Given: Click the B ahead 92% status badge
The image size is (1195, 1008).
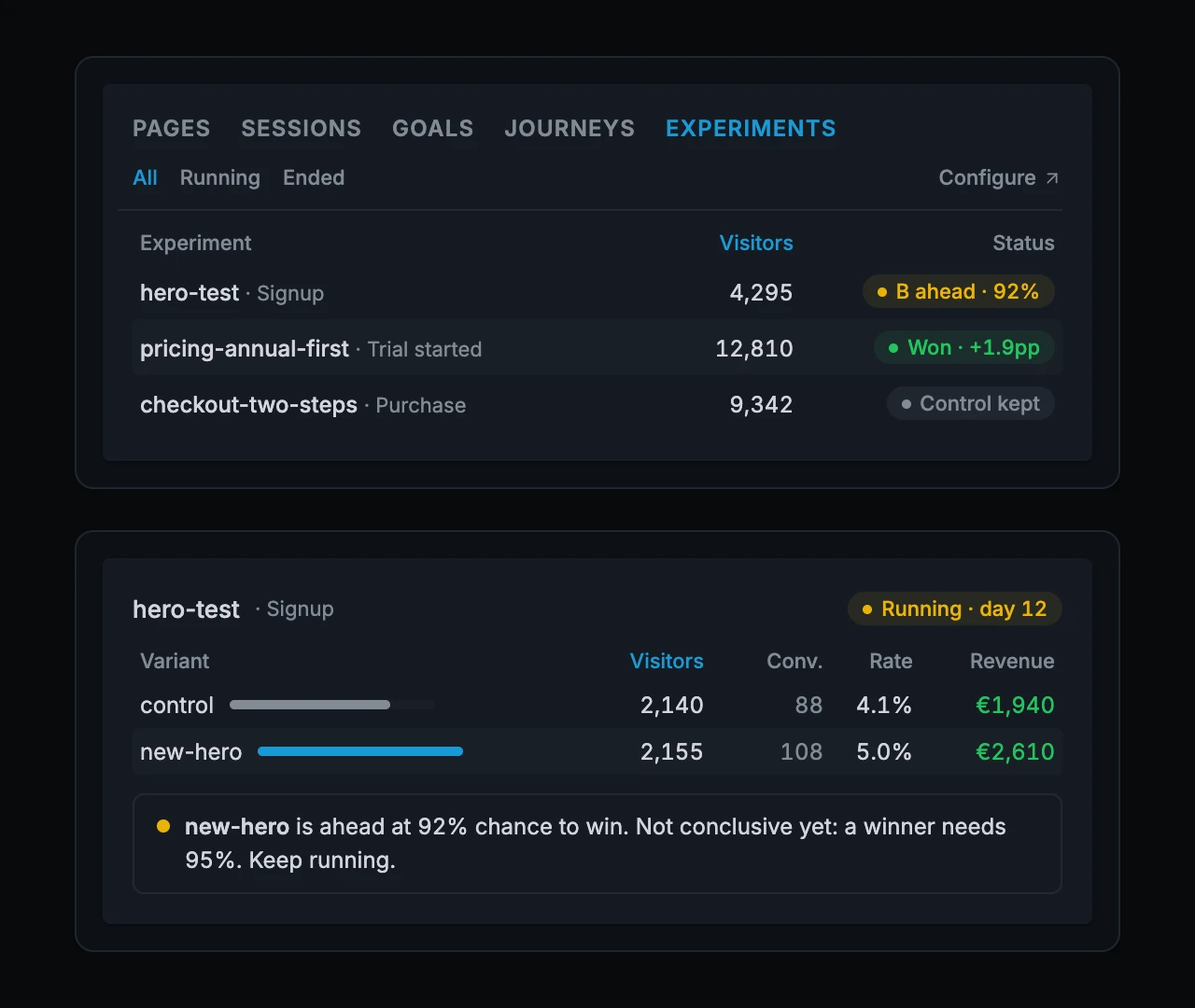Looking at the screenshot, I should (958, 291).
